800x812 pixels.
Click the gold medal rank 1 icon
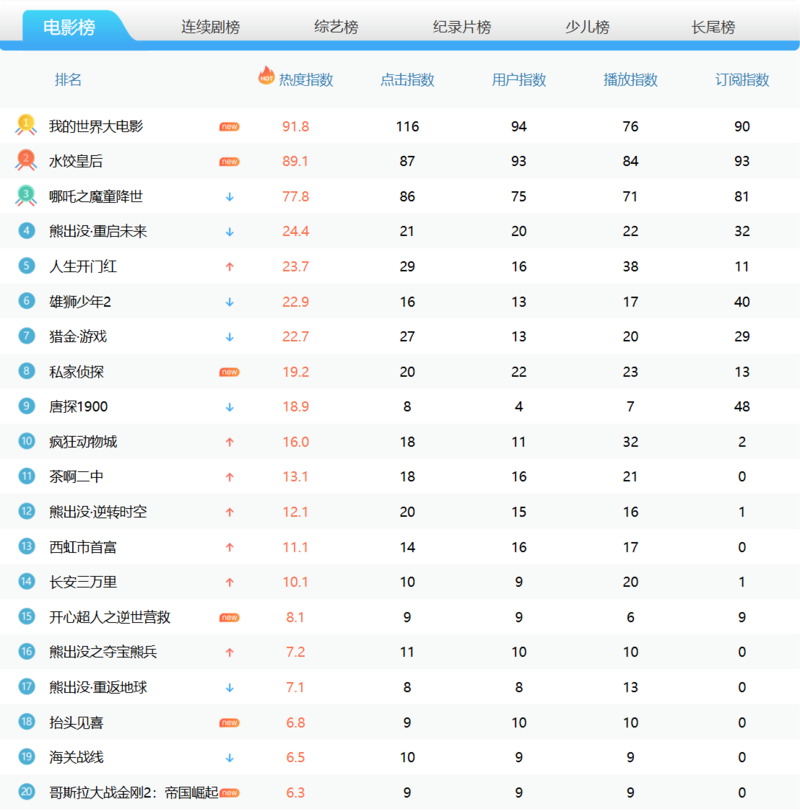tap(25, 126)
